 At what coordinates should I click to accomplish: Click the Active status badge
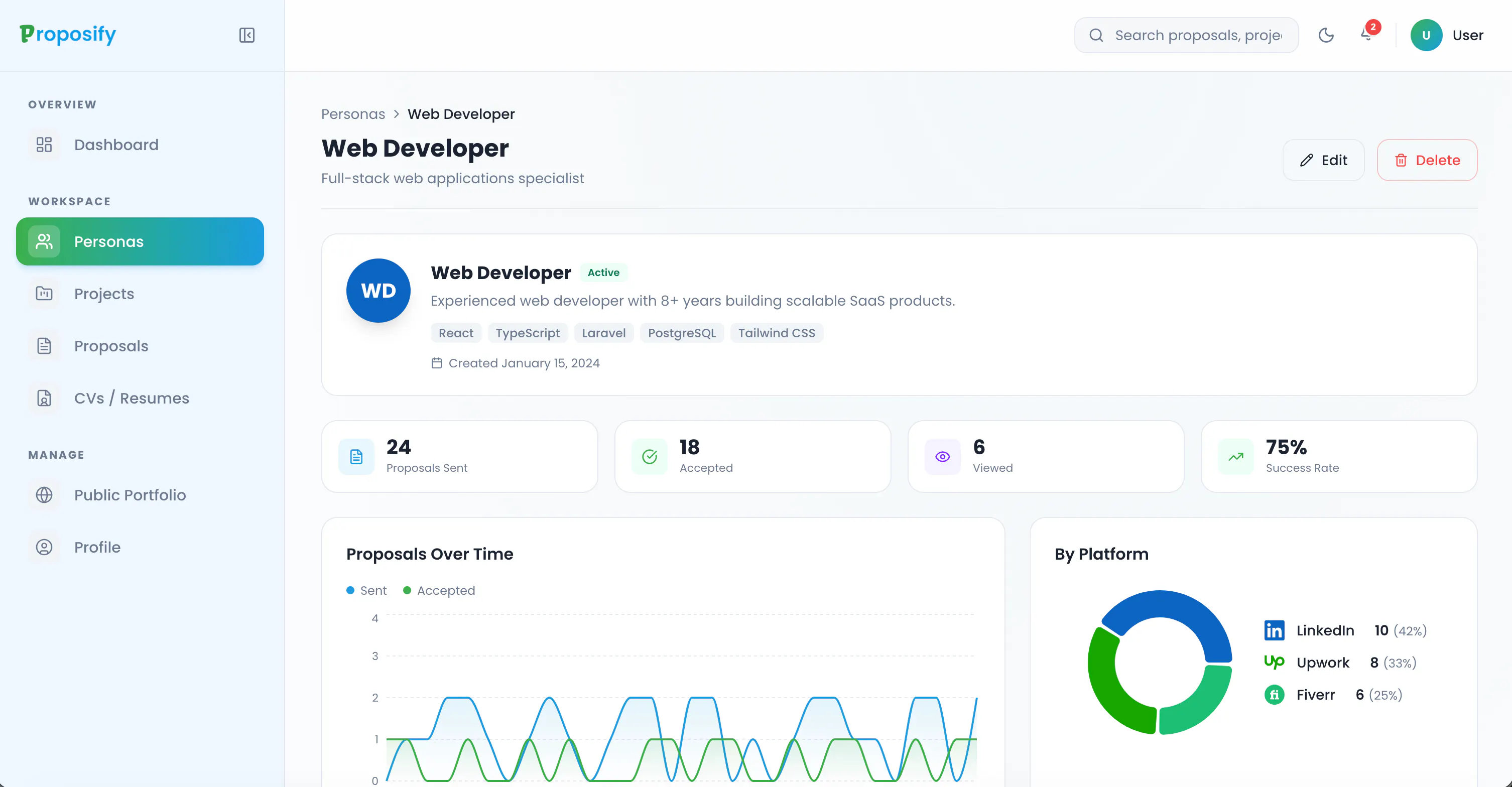pyautogui.click(x=603, y=273)
